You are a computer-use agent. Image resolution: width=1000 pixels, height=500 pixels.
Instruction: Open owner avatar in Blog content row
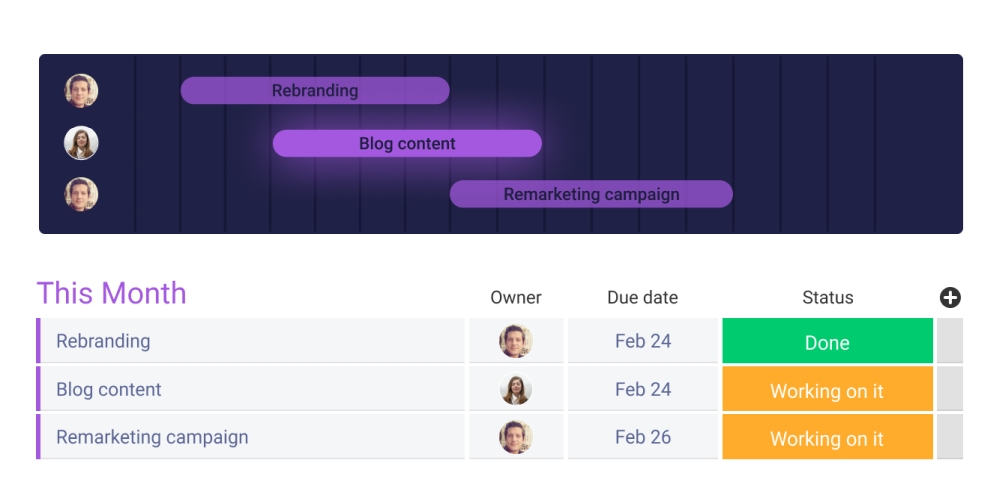[516, 389]
